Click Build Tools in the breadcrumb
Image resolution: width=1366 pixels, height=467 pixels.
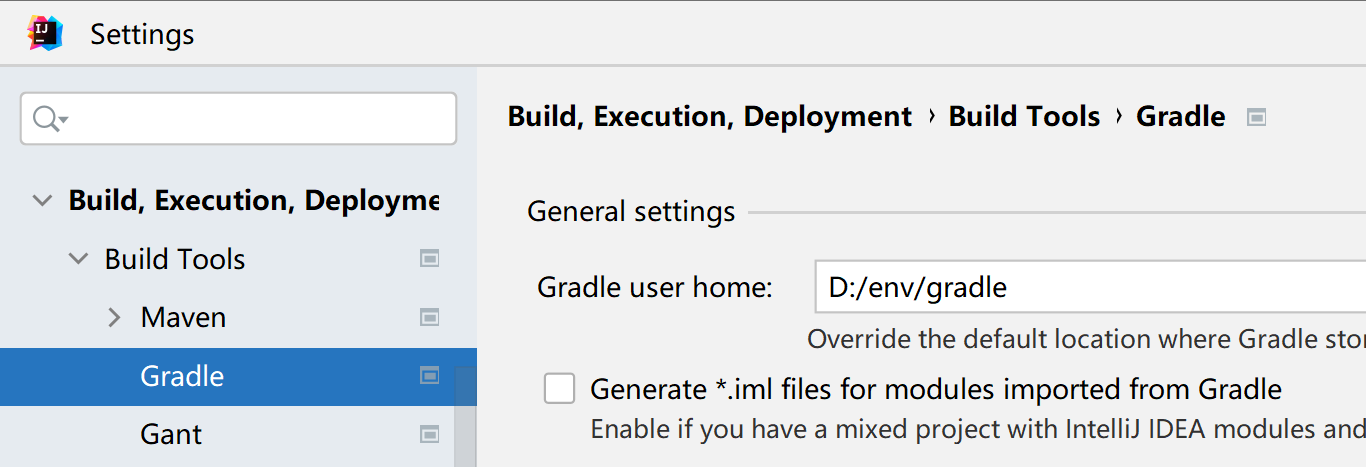[x=1024, y=117]
